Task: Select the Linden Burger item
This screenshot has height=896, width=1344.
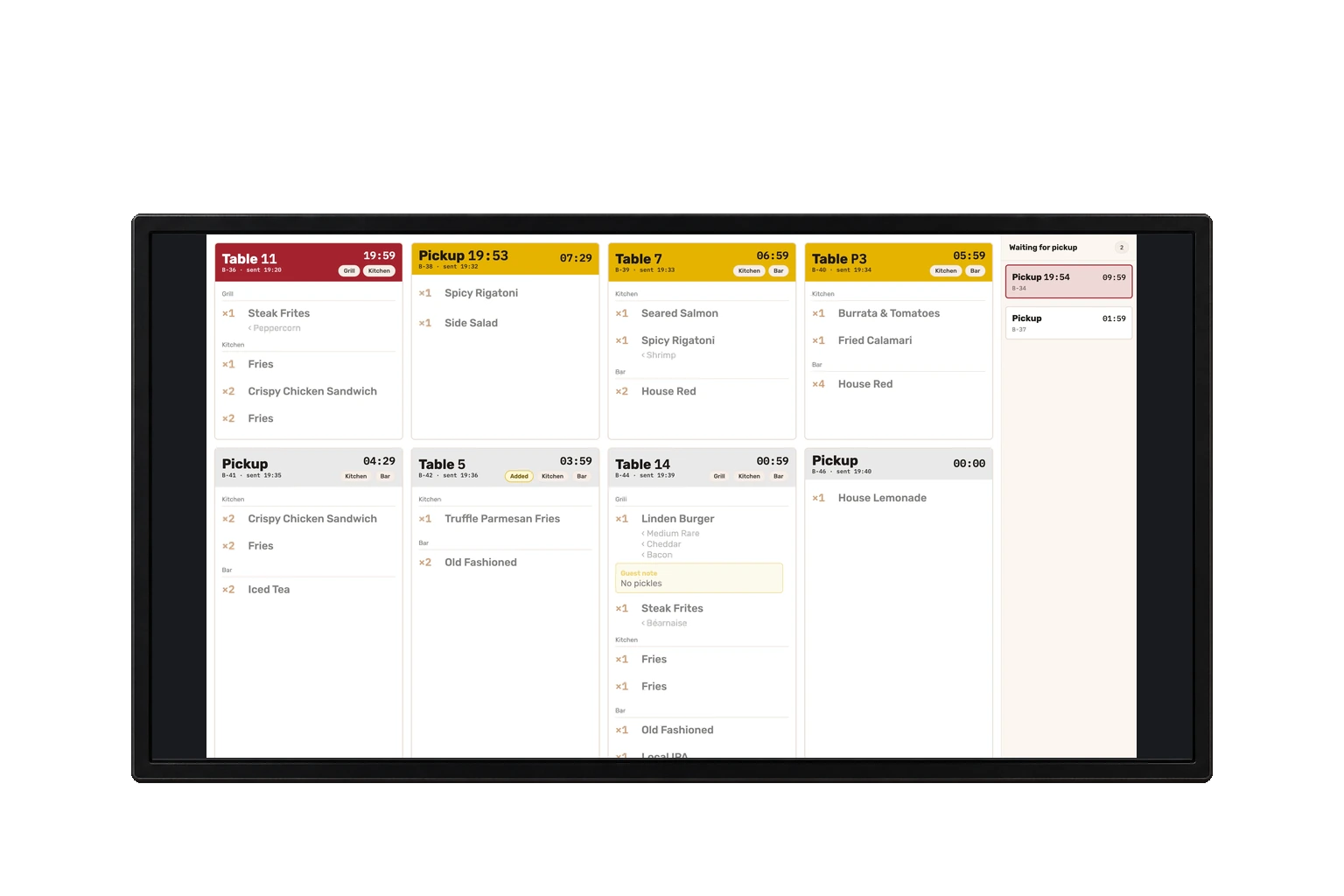Action: tap(677, 519)
